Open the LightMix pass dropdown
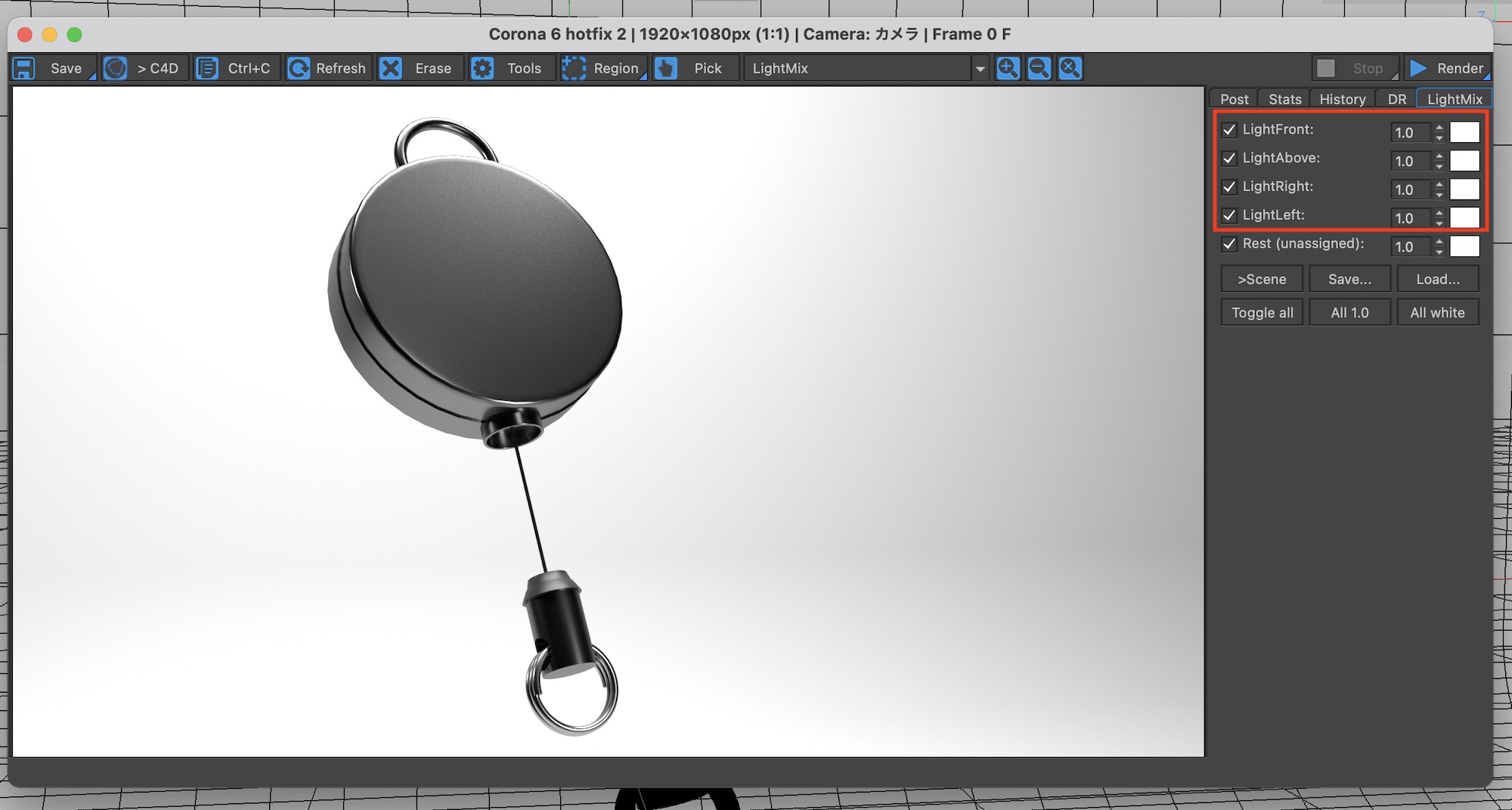The image size is (1512, 810). (980, 69)
